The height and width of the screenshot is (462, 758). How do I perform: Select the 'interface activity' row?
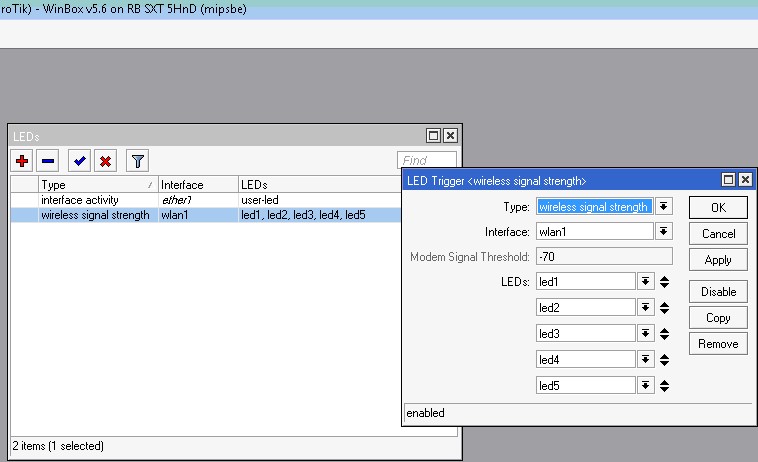click(206, 200)
